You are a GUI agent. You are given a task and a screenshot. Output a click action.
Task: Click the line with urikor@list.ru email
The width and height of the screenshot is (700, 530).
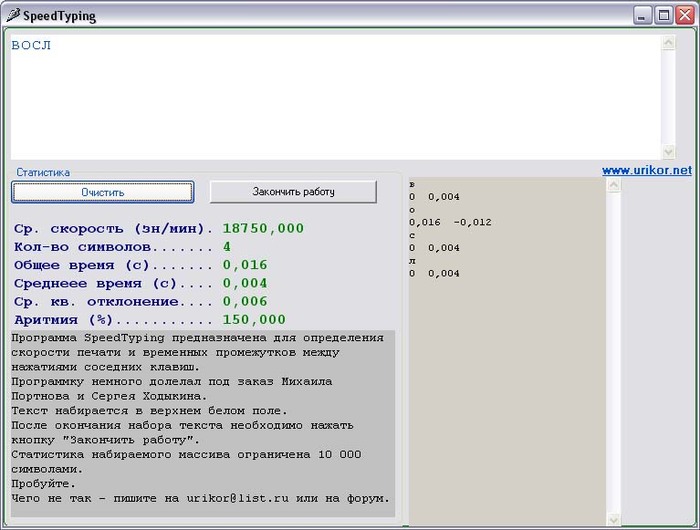[200, 498]
